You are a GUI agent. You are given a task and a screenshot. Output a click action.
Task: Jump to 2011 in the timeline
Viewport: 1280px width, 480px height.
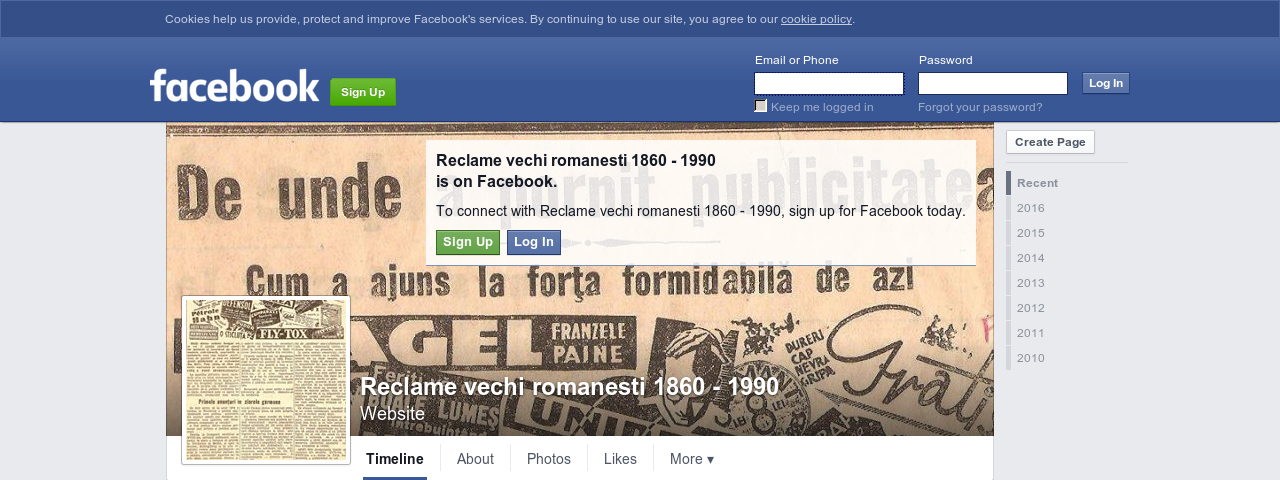[x=1031, y=333]
